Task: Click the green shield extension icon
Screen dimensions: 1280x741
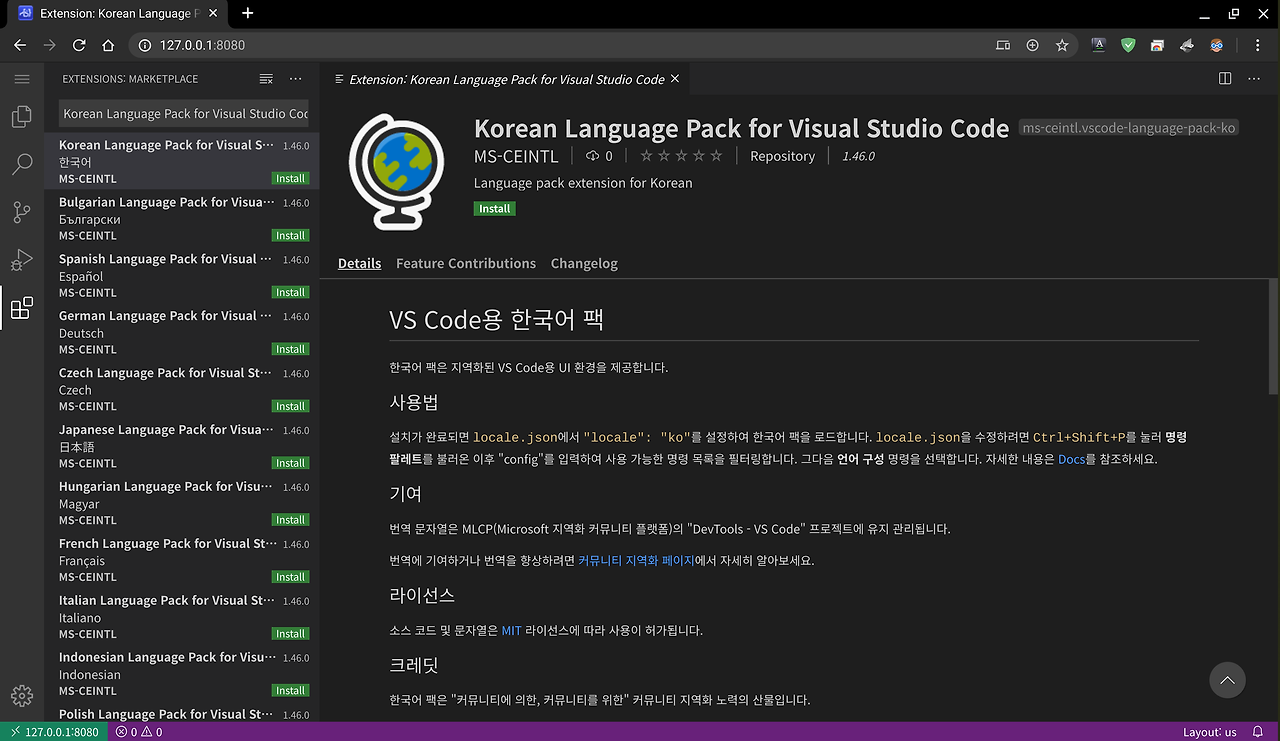Action: click(x=1128, y=45)
